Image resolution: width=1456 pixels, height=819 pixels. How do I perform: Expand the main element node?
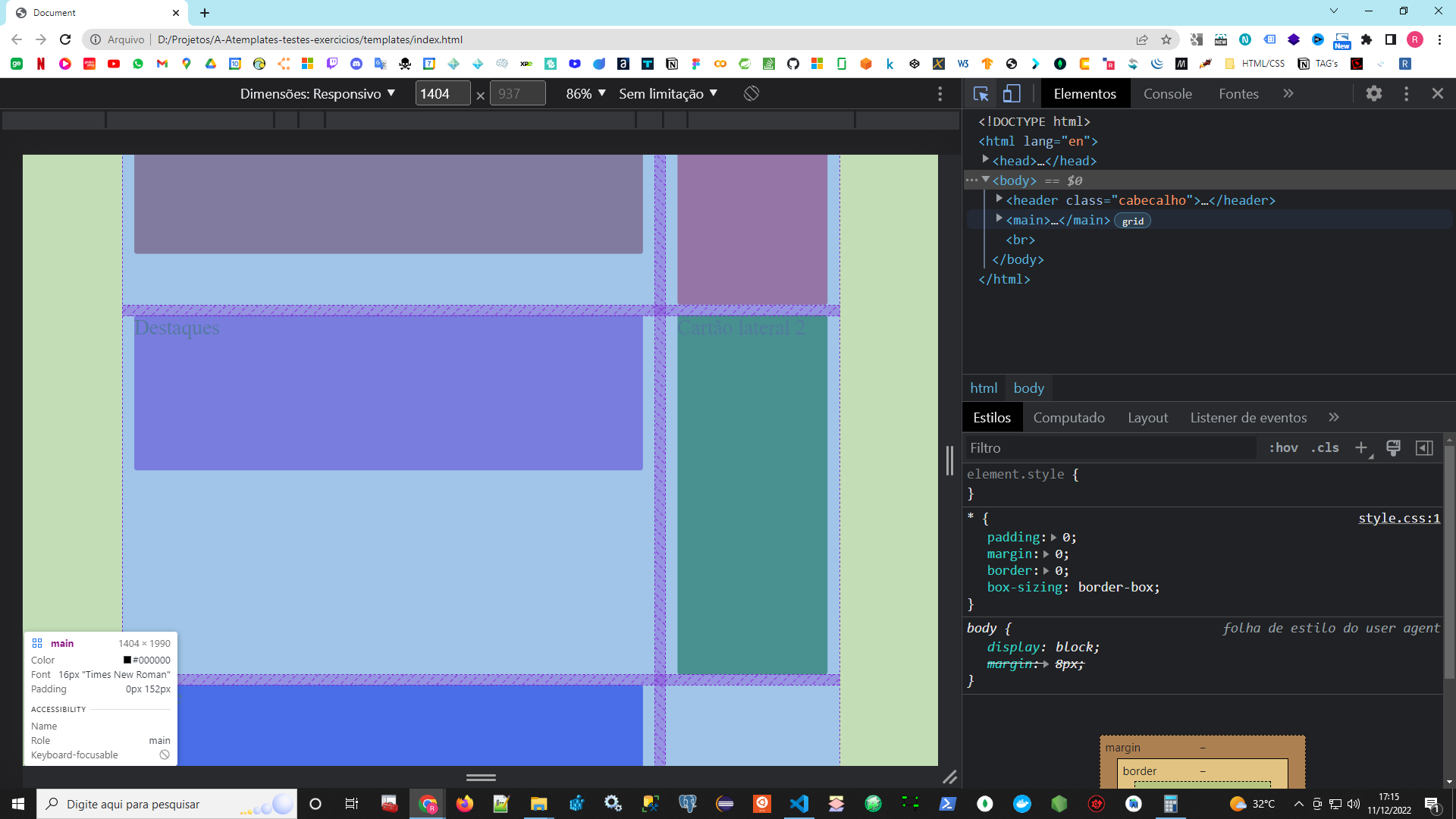coord(999,219)
